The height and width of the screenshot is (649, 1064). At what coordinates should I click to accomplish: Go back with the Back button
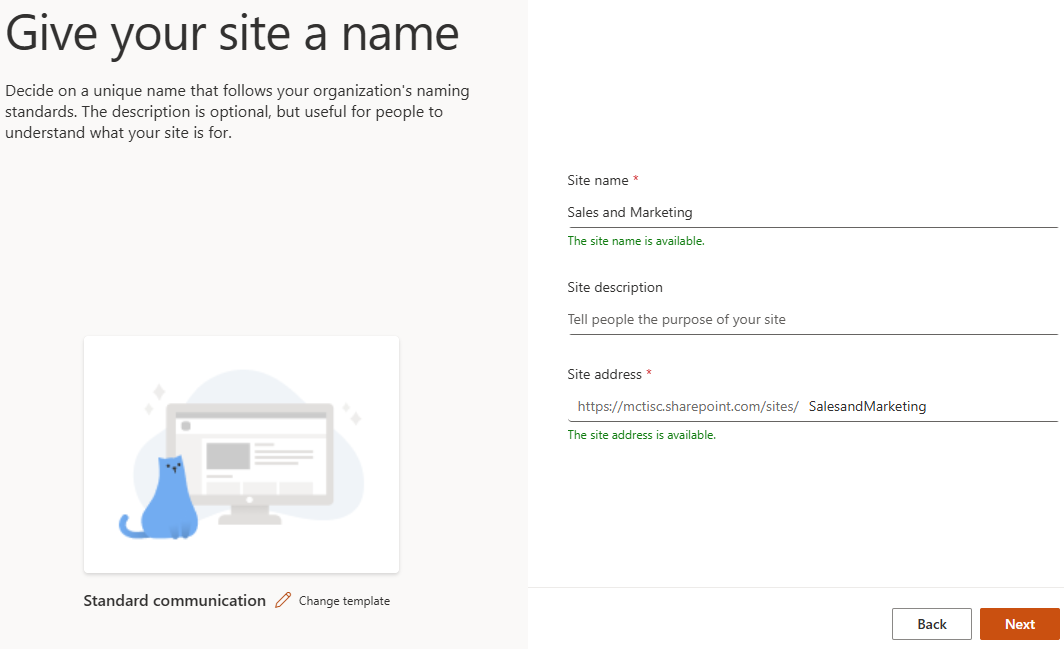coord(932,624)
